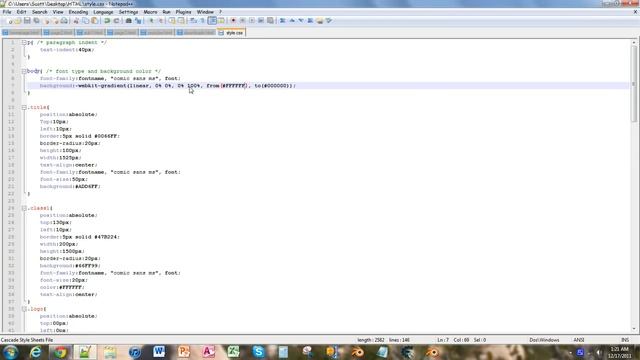Image resolution: width=640 pixels, height=360 pixels.
Task: Save the current file via toolbar icon
Action: [27, 20]
